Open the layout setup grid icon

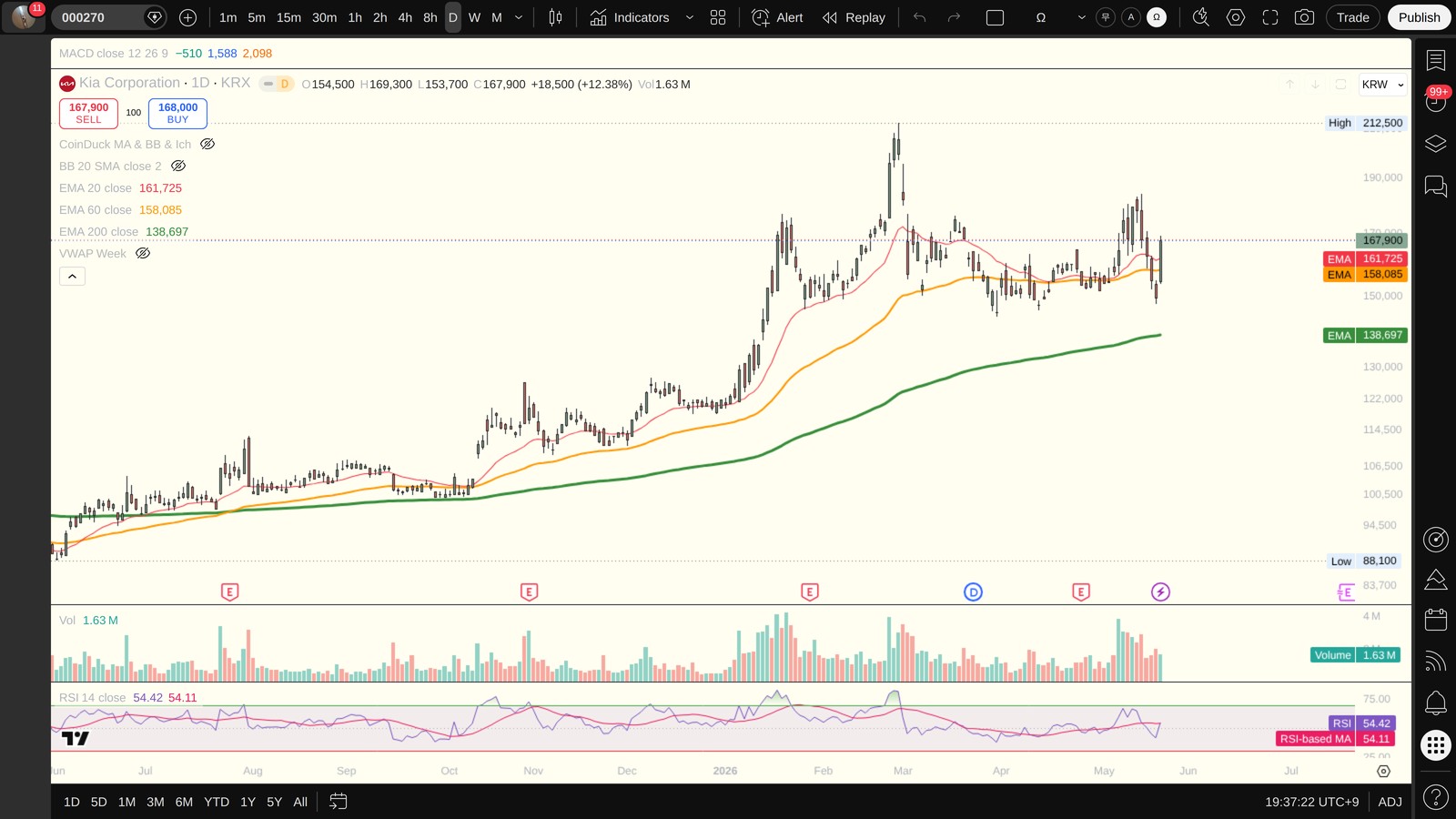click(718, 17)
